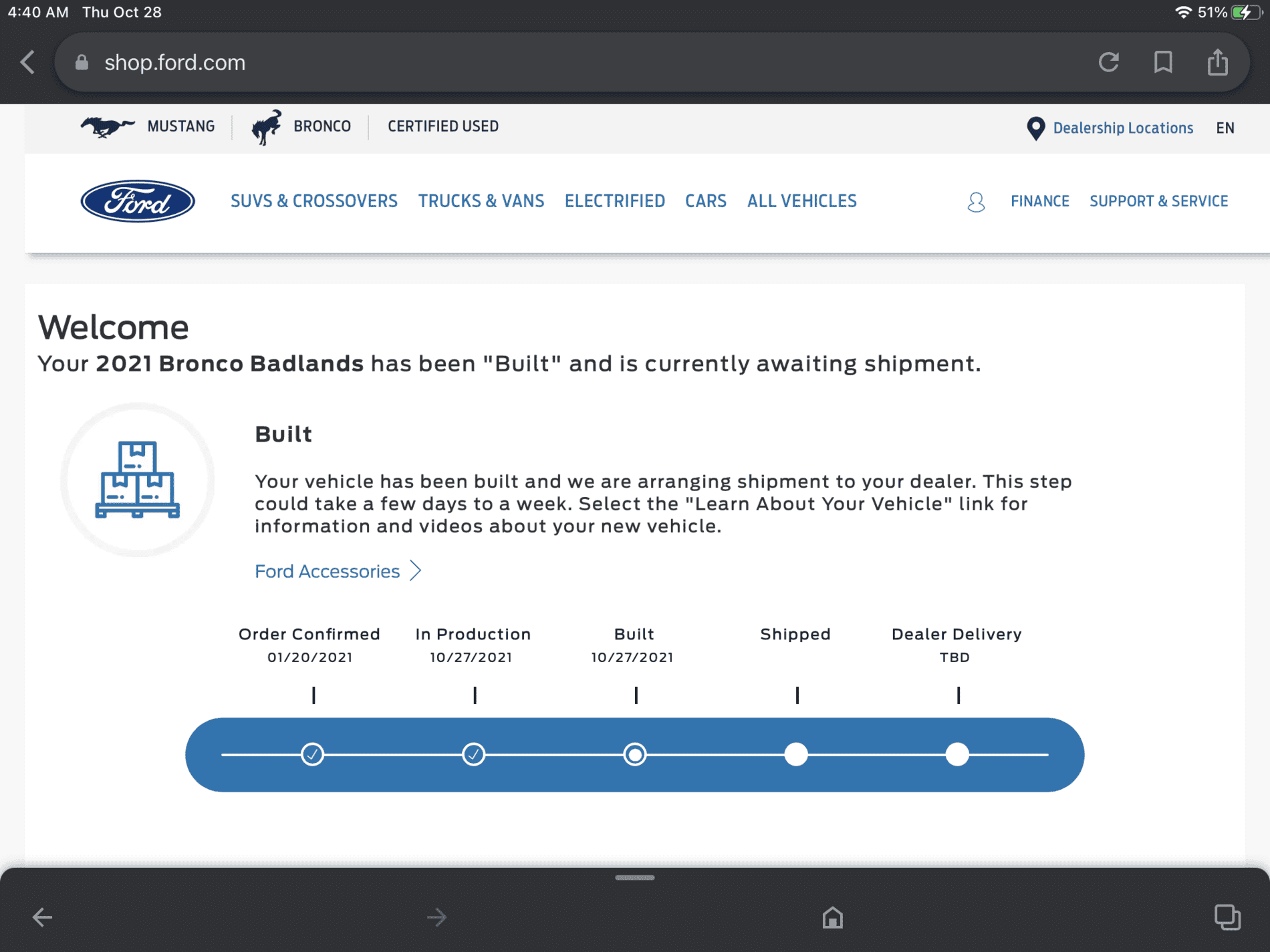Tap the 4:40 AM clock in status bar

pos(38,12)
